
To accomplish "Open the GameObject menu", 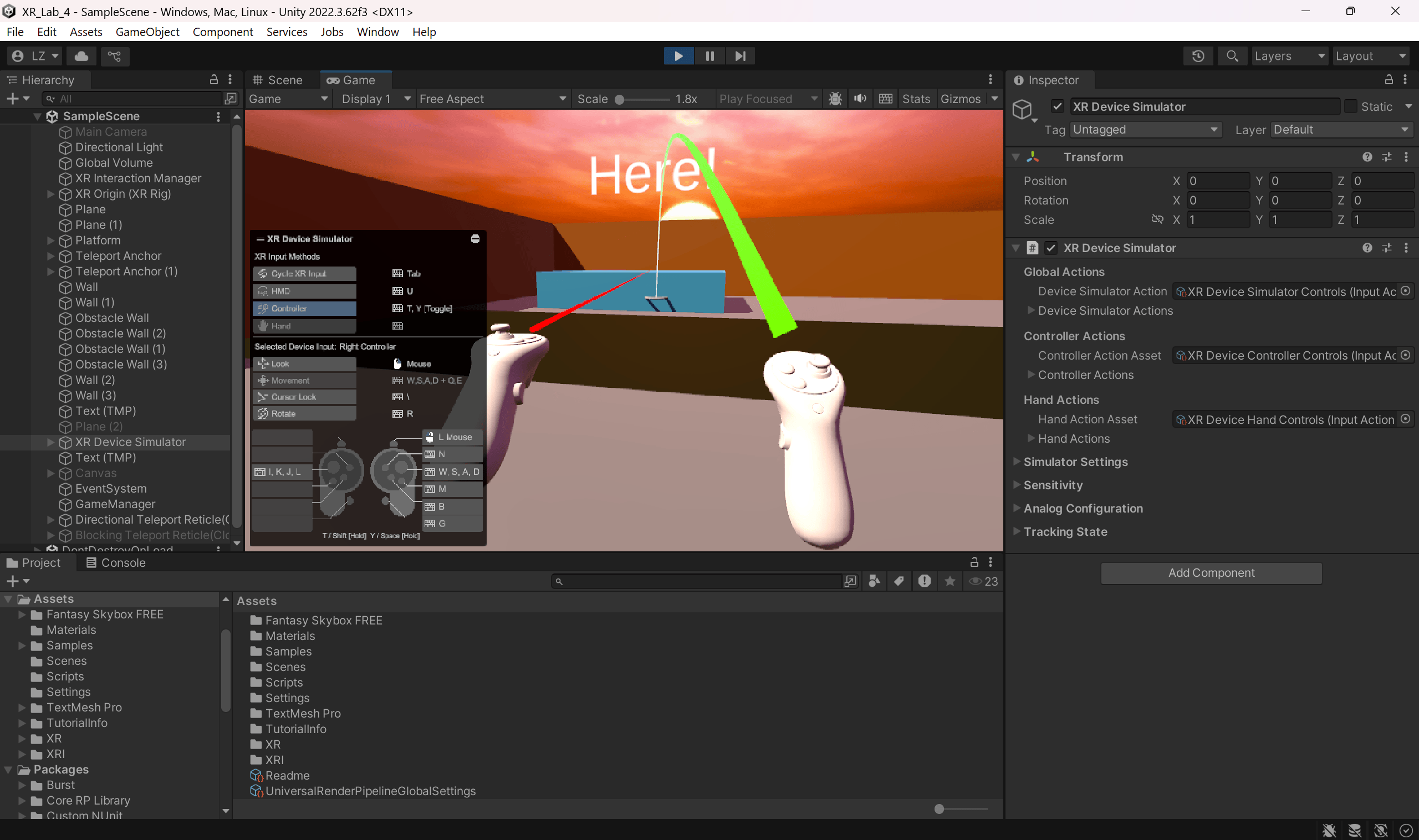I will coord(147,32).
